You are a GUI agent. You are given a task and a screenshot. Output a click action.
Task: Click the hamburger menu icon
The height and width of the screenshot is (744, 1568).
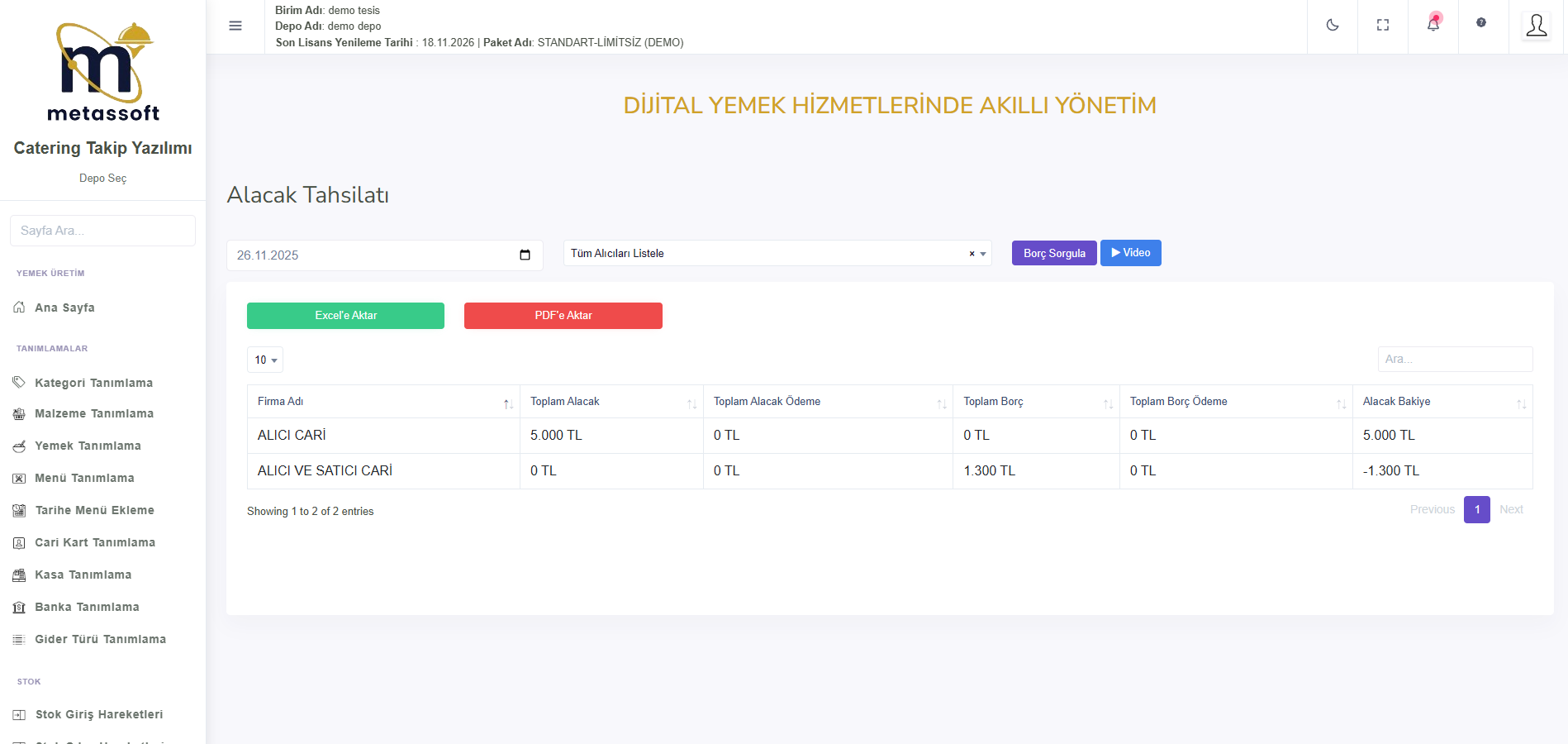pos(235,26)
